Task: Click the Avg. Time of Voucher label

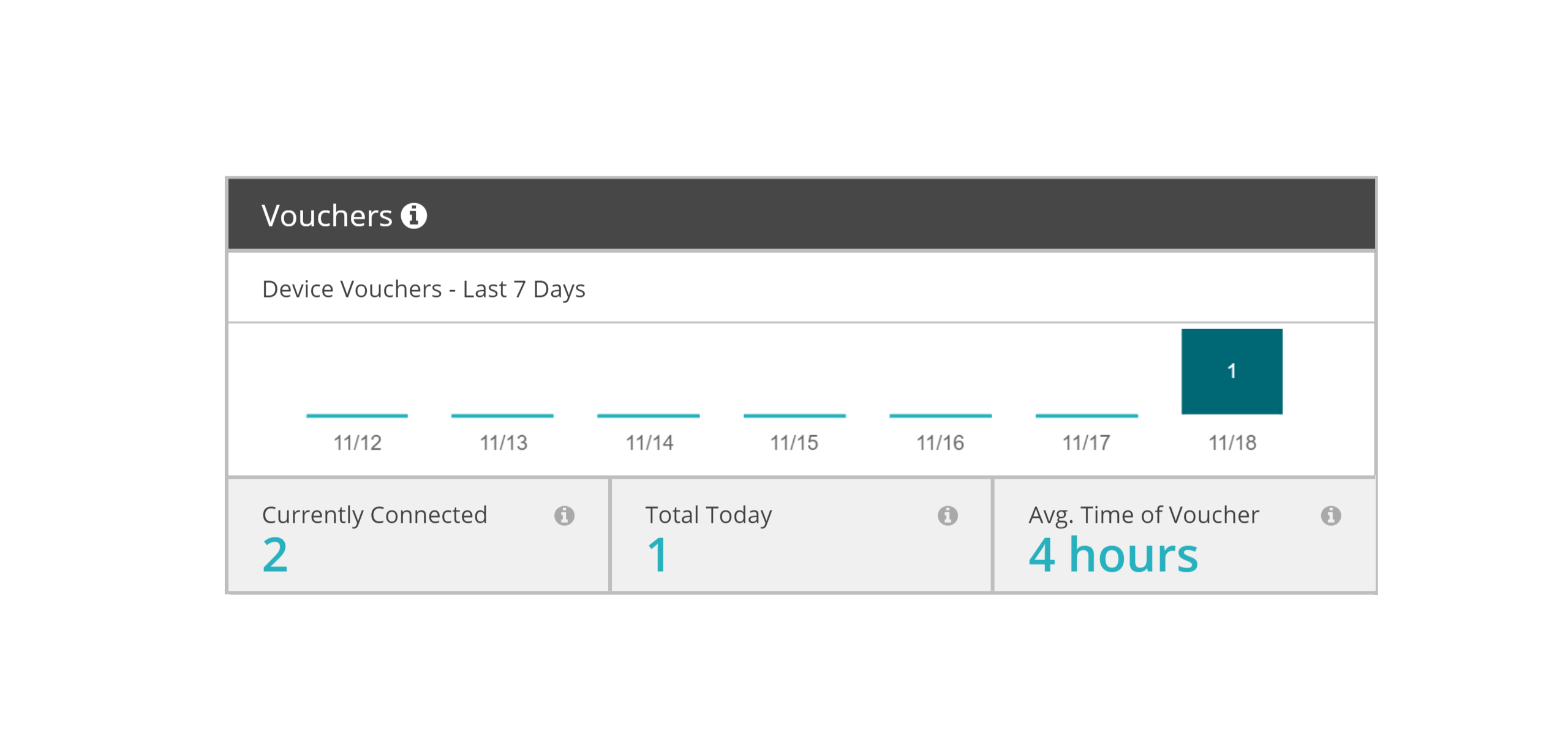Action: coord(1144,515)
